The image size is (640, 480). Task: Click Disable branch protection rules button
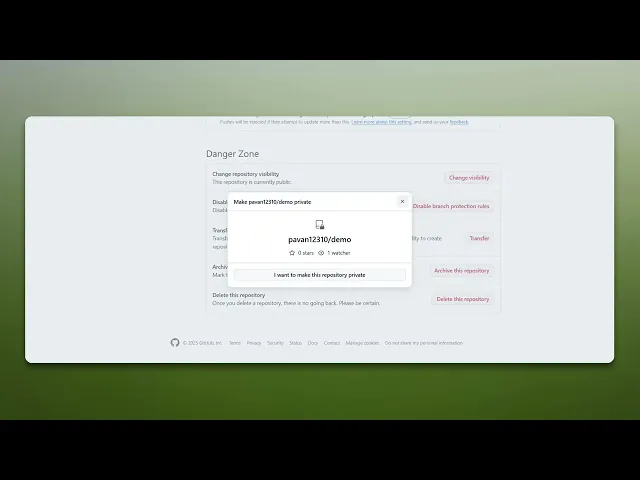(x=451, y=206)
